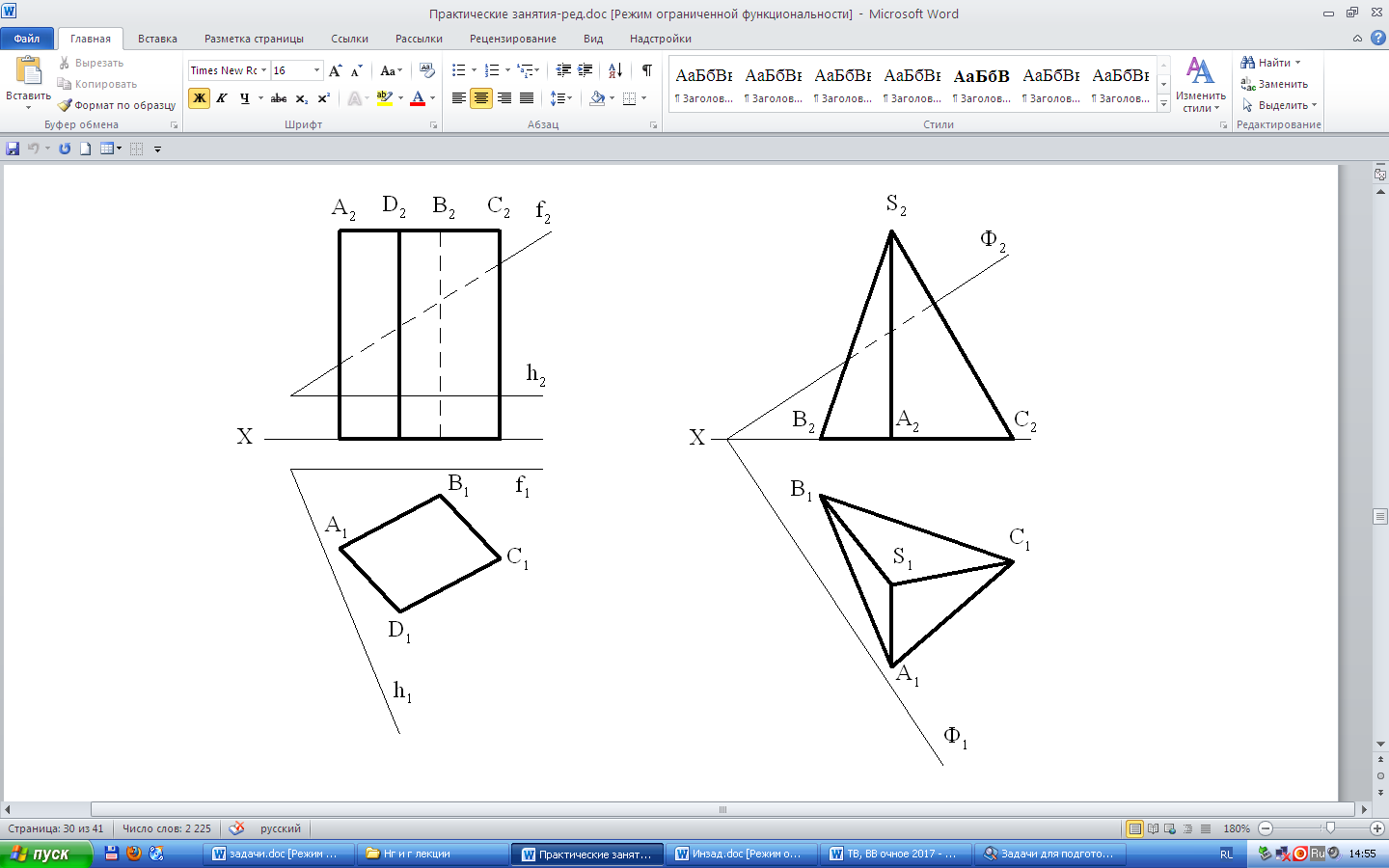1389x868 pixels.
Task: Switch to задачи.doc in the taskbar
Action: point(275,854)
